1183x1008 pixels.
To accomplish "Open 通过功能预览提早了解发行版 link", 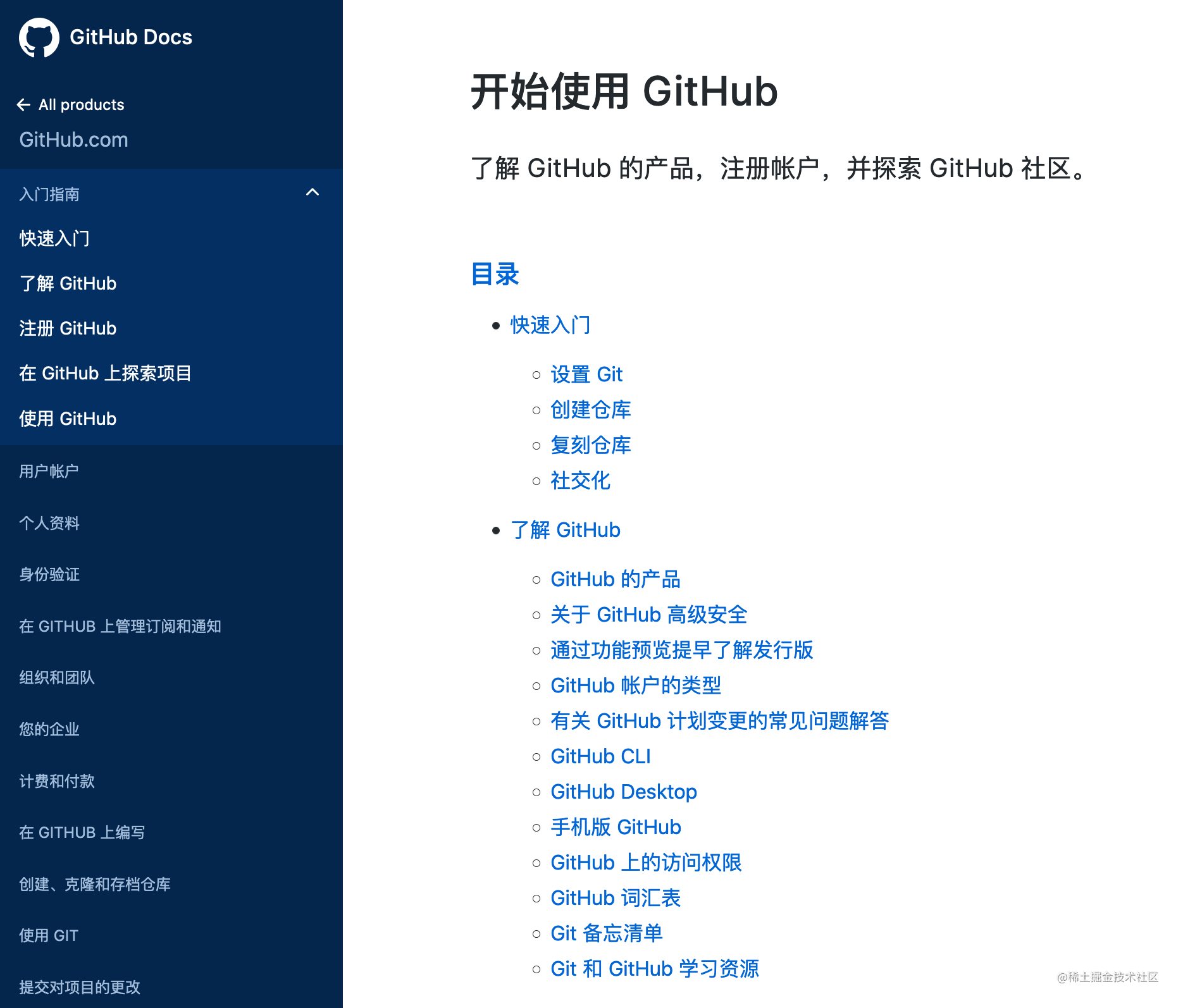I will [x=682, y=650].
